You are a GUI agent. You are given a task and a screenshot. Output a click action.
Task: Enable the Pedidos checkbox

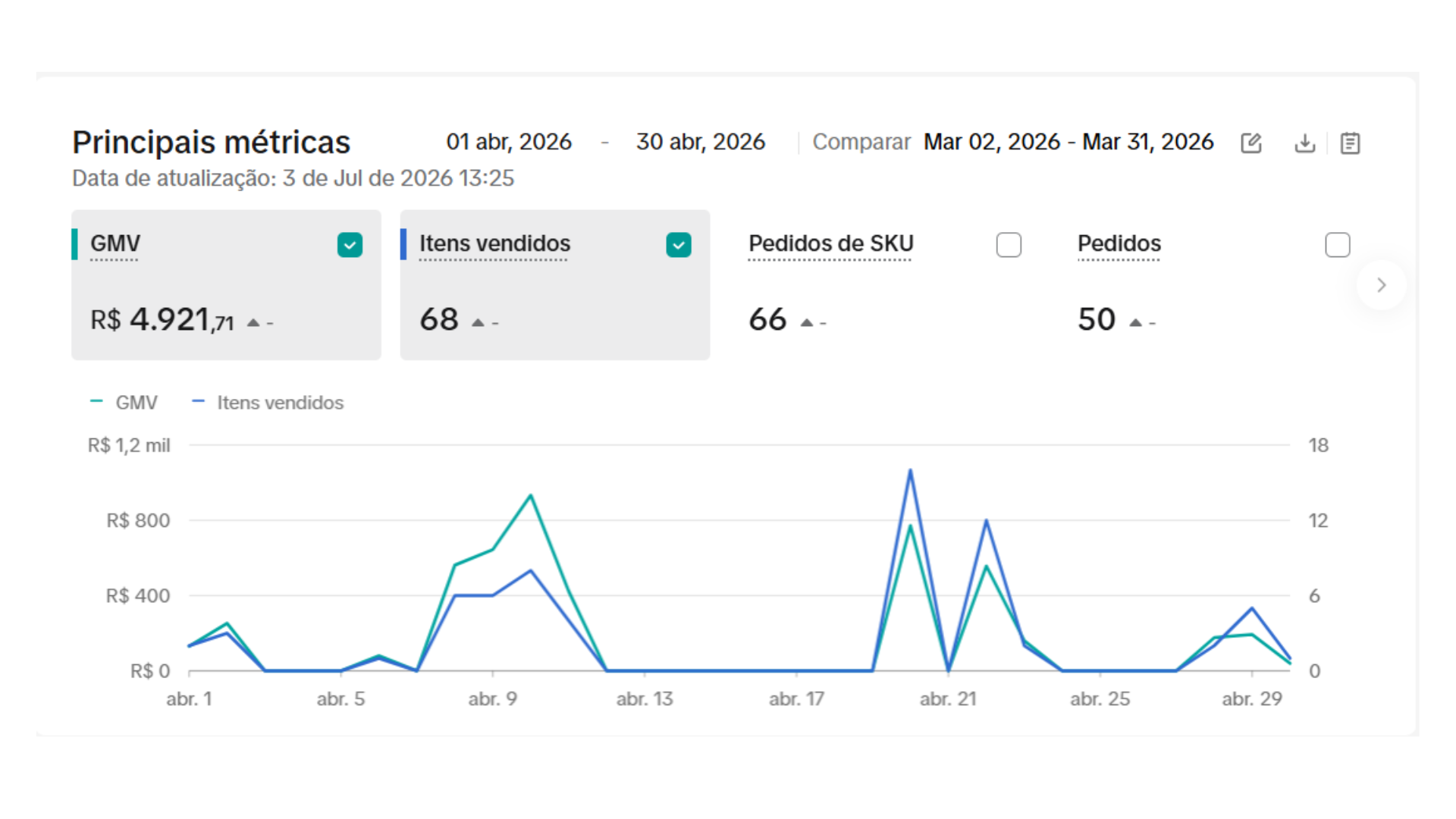pyautogui.click(x=1338, y=245)
